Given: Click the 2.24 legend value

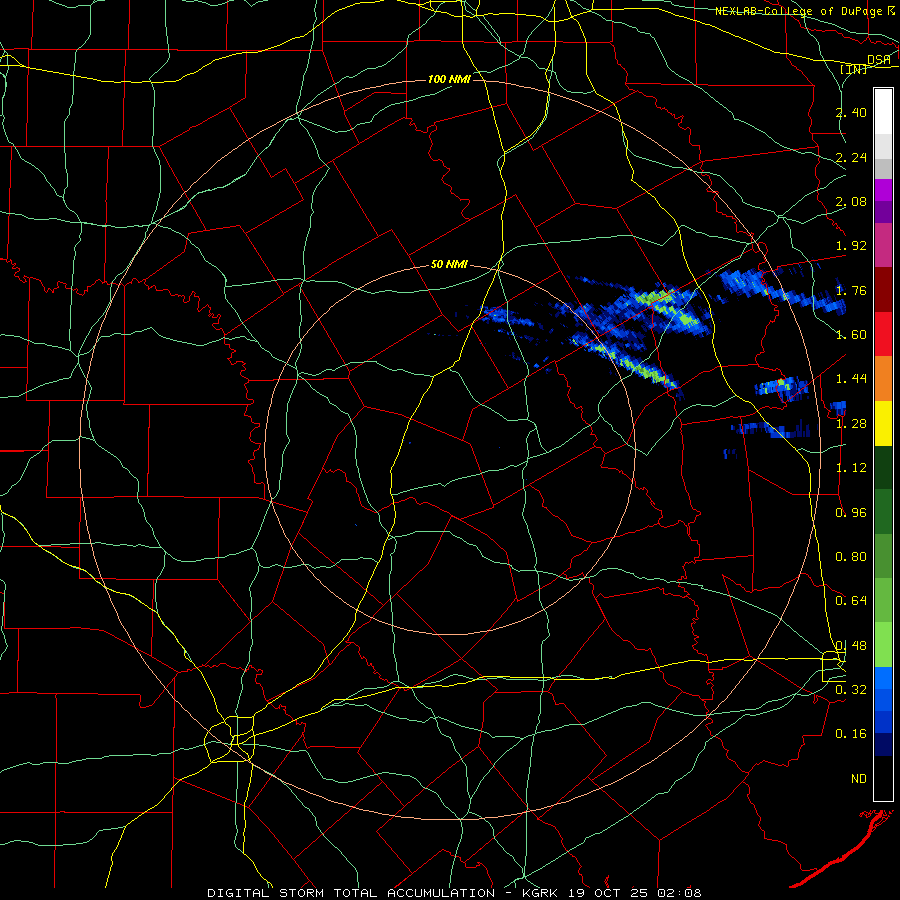Looking at the screenshot, I should click(x=851, y=157).
